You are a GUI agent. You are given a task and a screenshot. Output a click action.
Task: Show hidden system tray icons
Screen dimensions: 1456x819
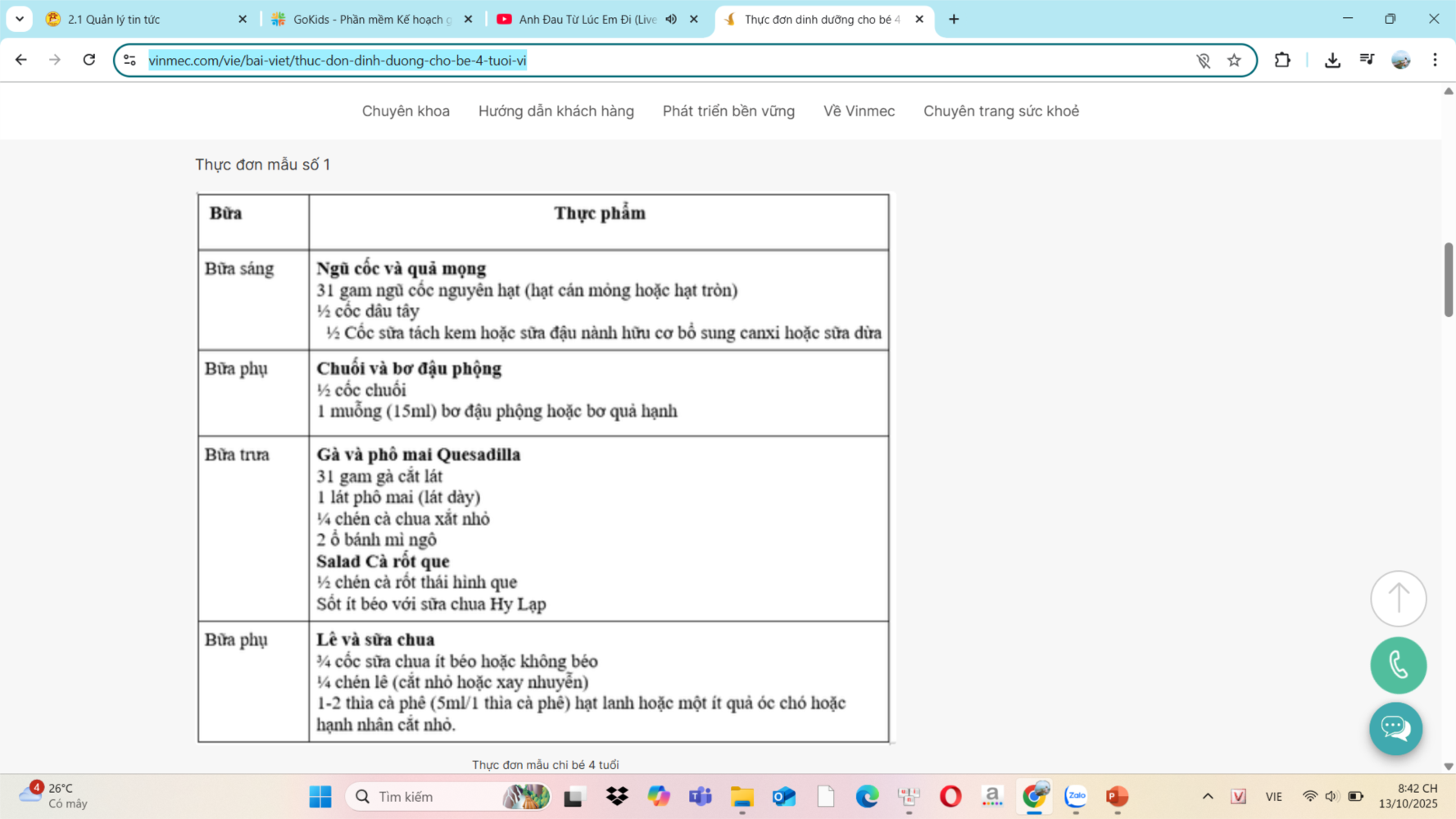(1207, 796)
